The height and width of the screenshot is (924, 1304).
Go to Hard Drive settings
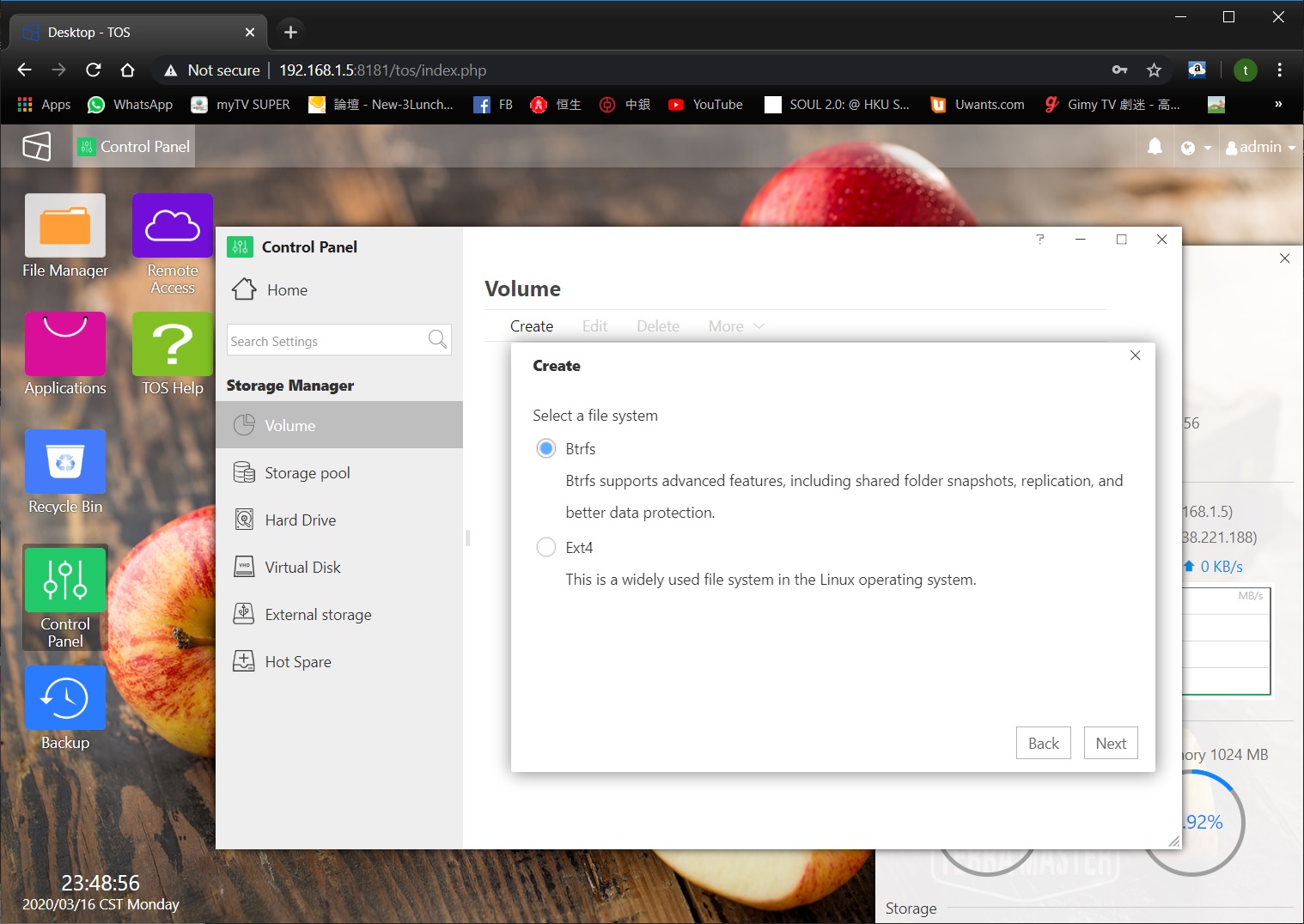[300, 520]
